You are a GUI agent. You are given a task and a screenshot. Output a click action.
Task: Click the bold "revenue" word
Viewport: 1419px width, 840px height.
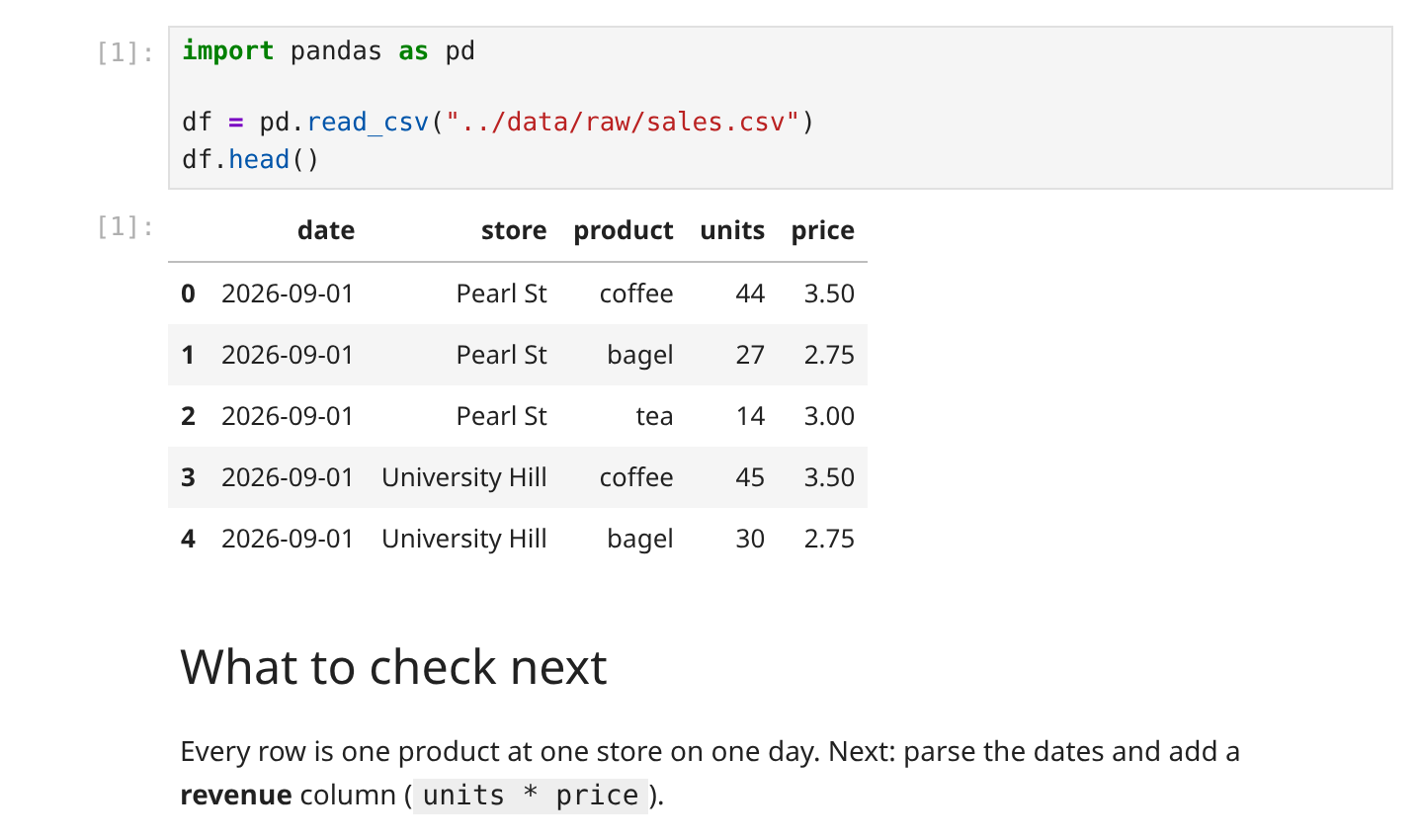[236, 796]
